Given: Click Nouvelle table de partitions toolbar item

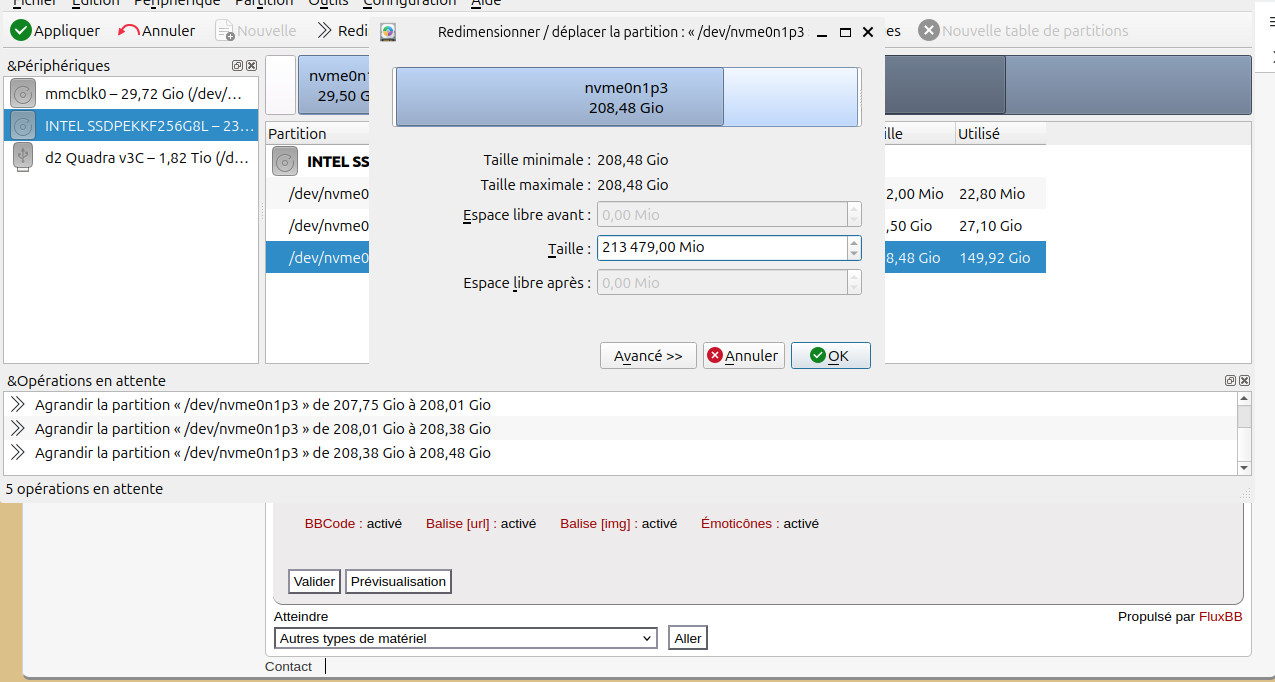Looking at the screenshot, I should click(1024, 31).
